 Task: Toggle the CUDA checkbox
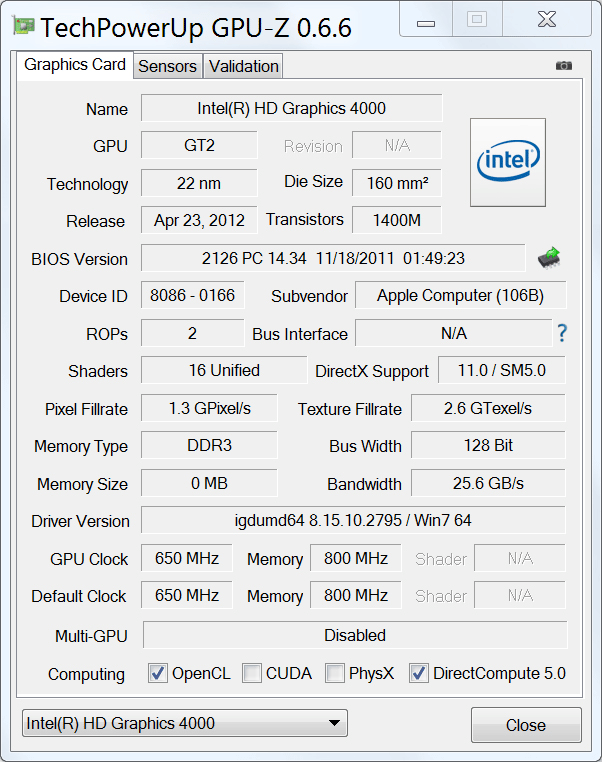[252, 673]
